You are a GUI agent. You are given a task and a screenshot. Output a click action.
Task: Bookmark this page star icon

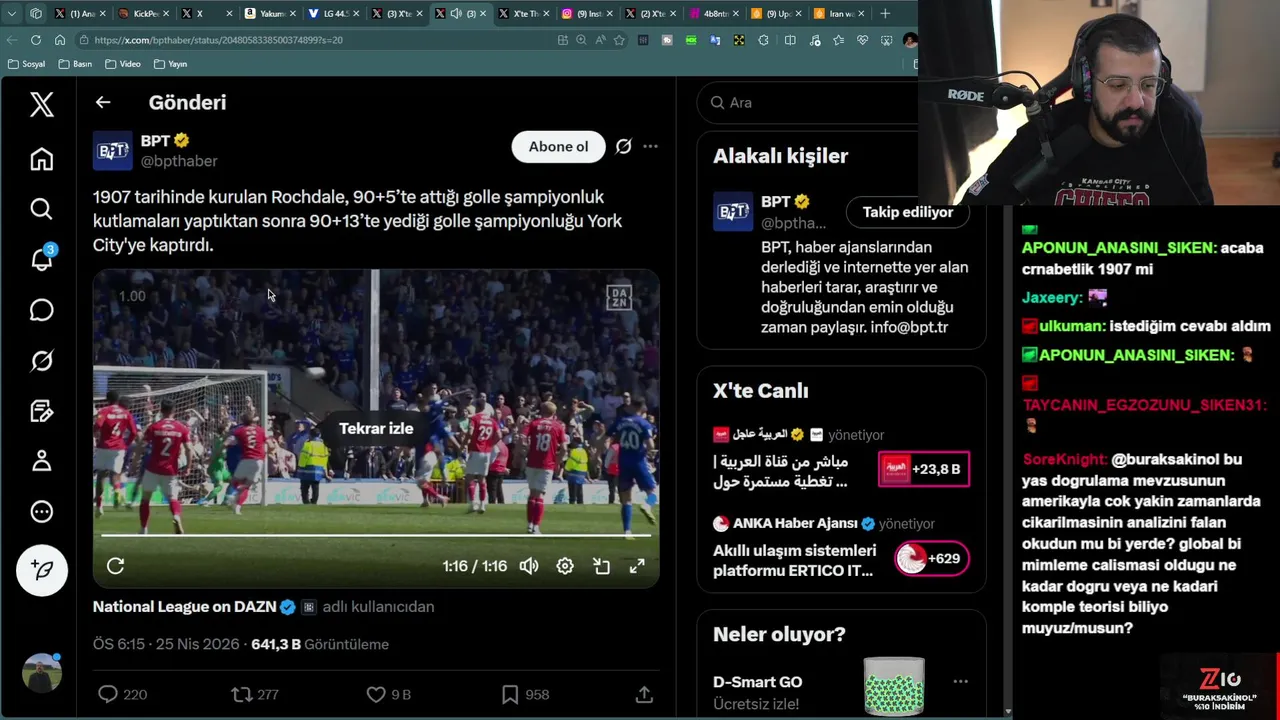click(619, 40)
